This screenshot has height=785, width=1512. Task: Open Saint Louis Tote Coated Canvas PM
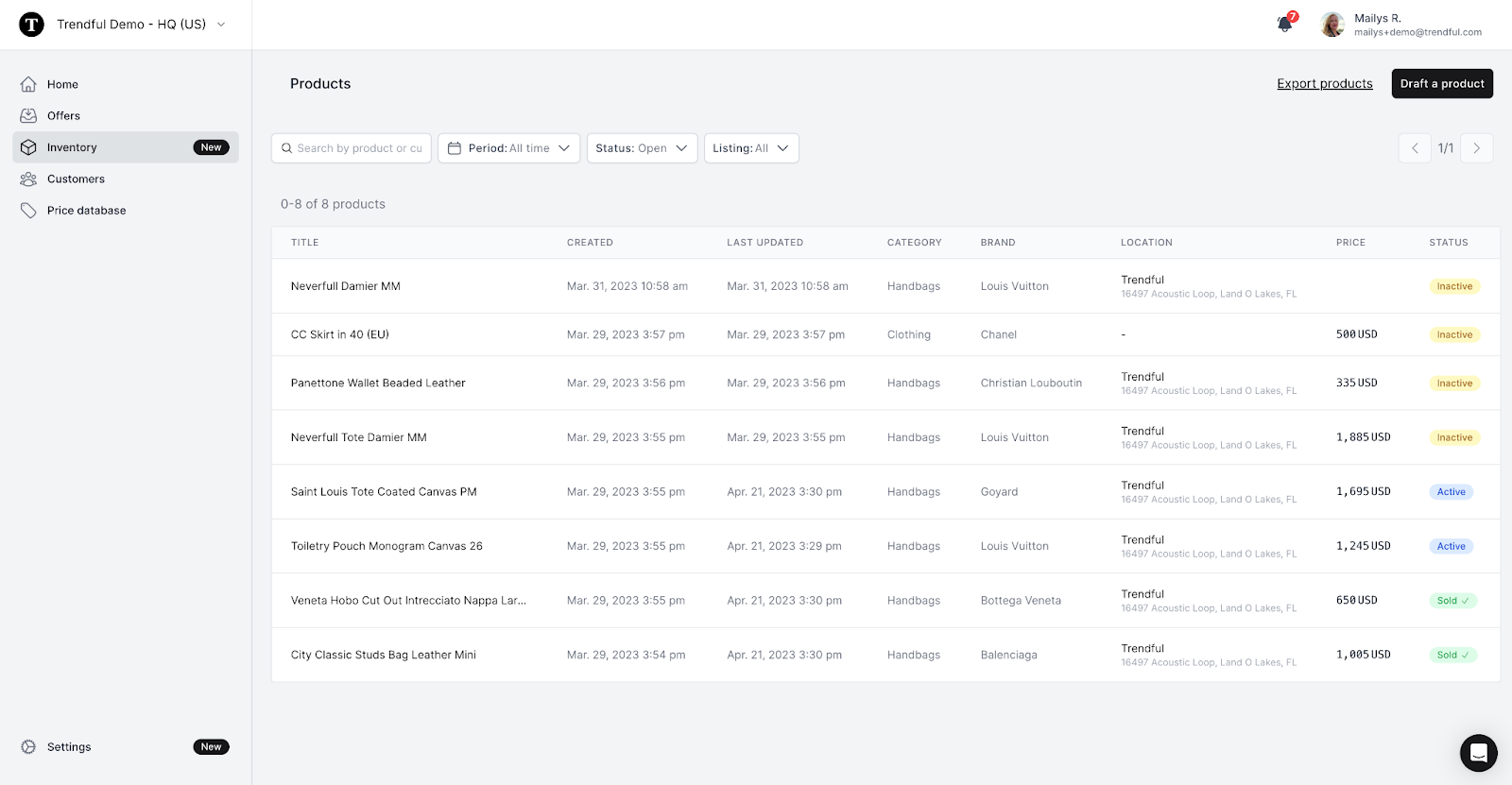click(x=384, y=492)
